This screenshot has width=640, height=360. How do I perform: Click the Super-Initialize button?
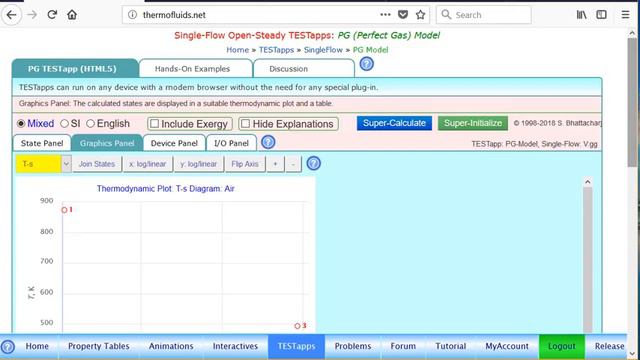(473, 123)
